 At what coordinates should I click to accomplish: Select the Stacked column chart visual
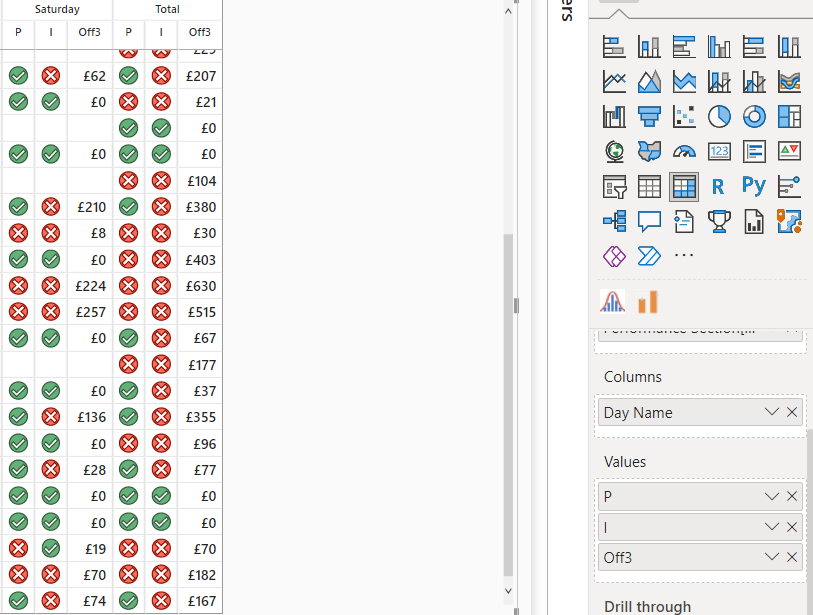(649, 47)
